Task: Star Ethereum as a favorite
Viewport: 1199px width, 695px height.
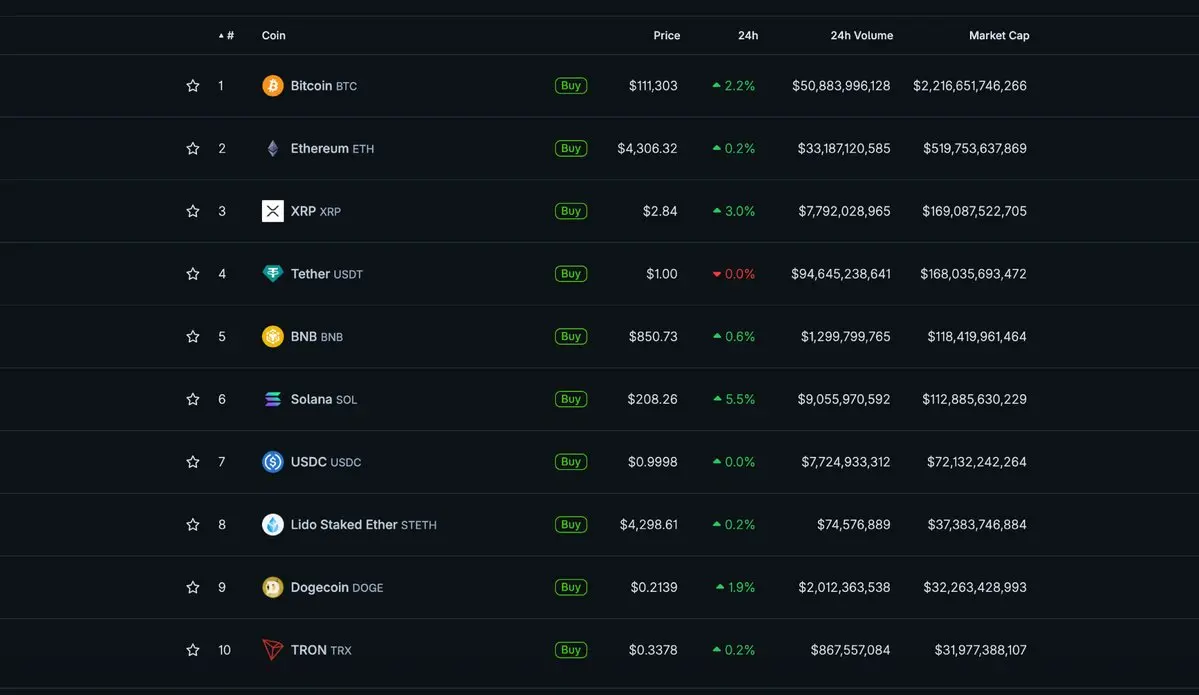Action: (193, 148)
